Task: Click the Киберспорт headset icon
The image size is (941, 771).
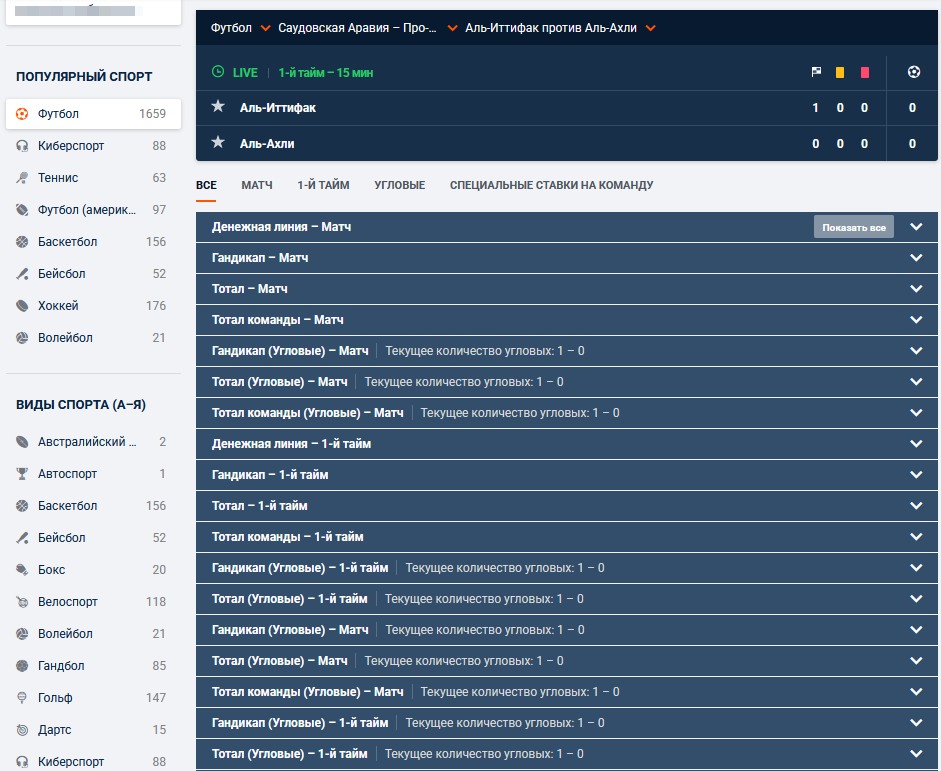Action: (22, 146)
